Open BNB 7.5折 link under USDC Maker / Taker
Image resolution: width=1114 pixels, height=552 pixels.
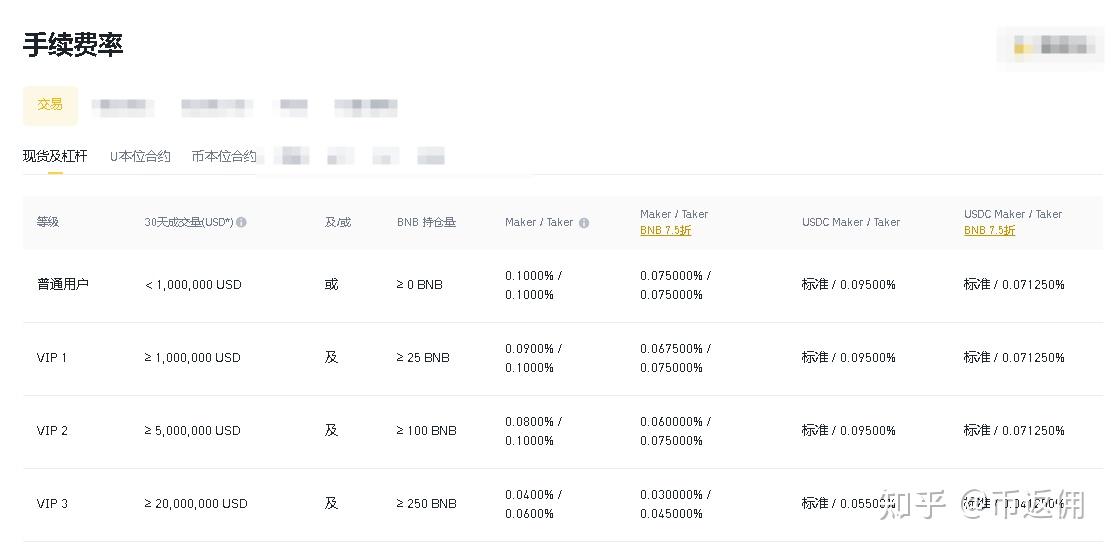pyautogui.click(x=989, y=231)
